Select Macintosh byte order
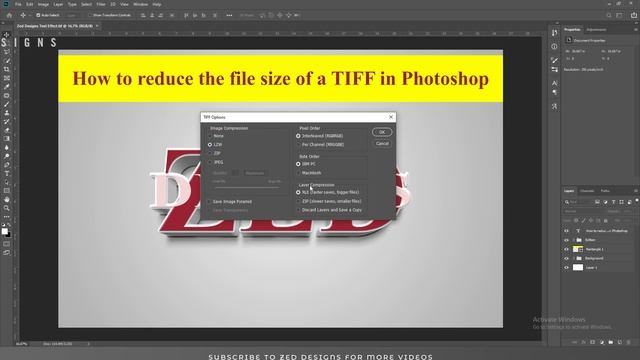This screenshot has height=360, width=640. (309, 173)
